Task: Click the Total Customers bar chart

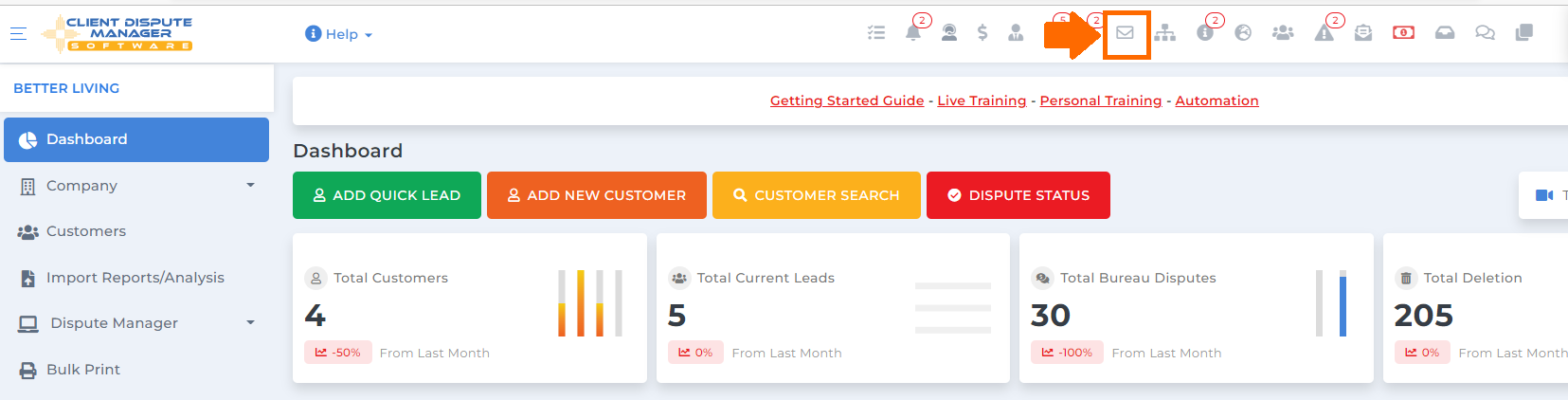Action: click(590, 303)
